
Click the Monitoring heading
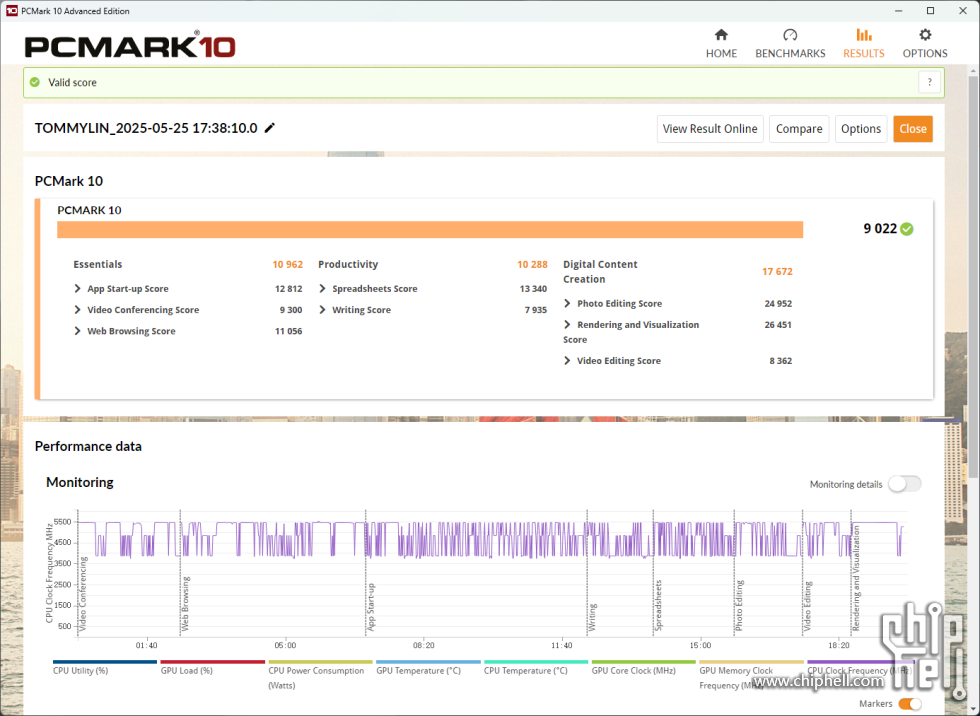(x=80, y=482)
